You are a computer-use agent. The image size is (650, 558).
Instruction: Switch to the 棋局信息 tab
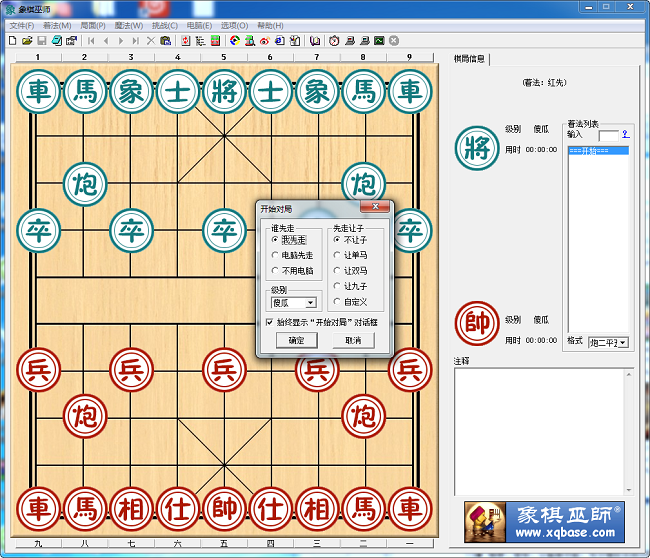[x=469, y=59]
